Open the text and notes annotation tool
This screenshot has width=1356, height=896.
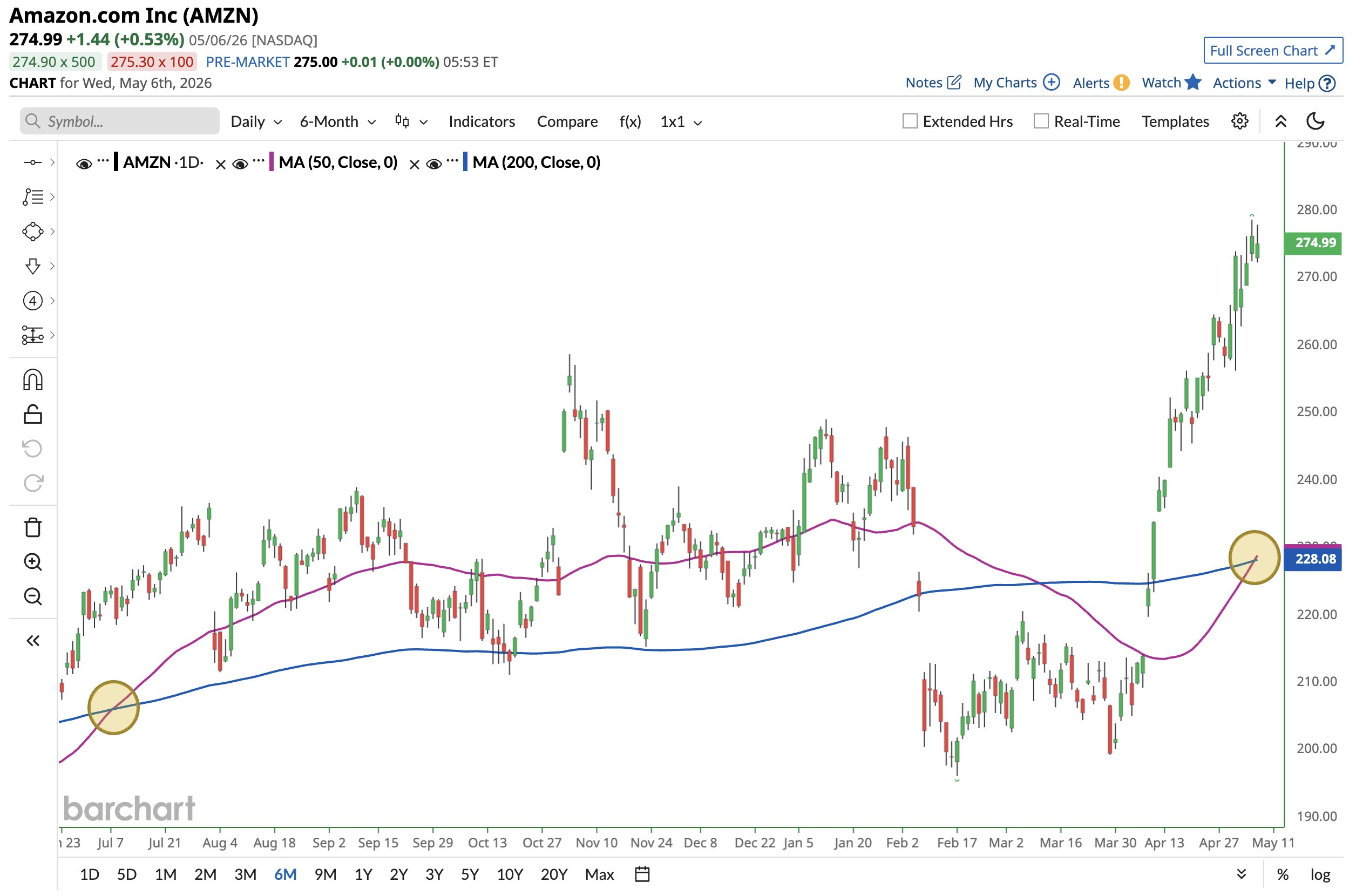(x=32, y=197)
